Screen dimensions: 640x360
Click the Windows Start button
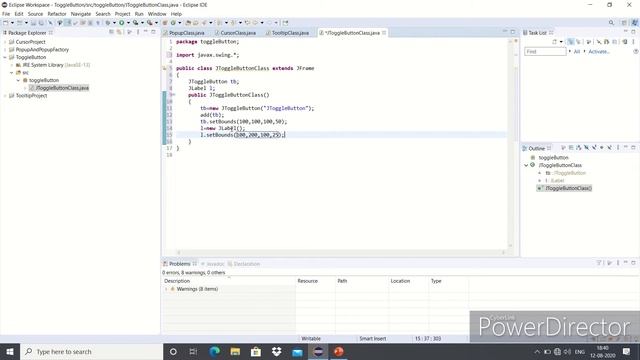click(10, 351)
